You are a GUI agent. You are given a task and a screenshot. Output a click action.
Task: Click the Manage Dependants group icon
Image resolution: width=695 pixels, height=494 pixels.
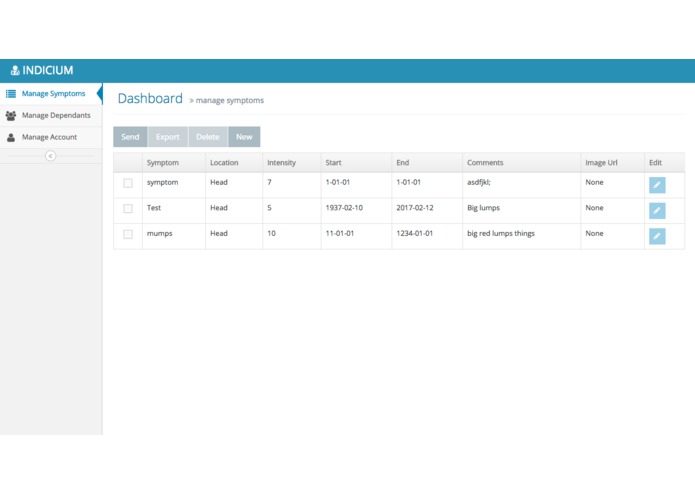click(x=11, y=115)
